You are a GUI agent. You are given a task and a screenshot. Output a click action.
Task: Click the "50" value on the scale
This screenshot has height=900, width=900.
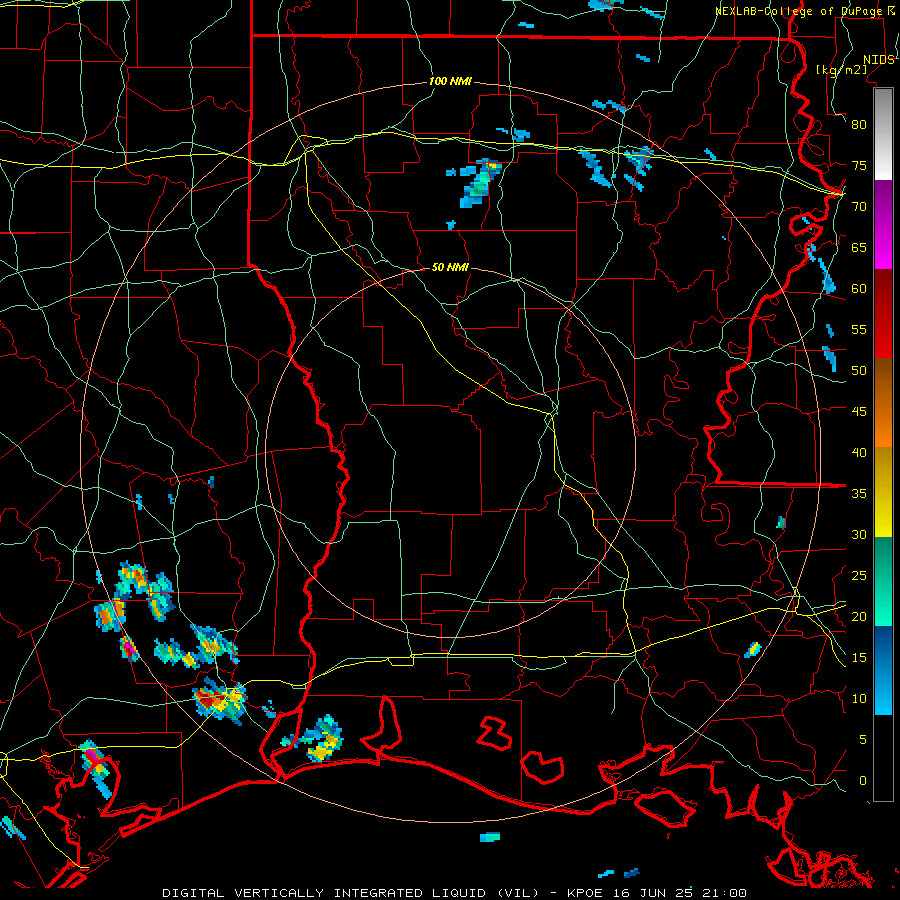point(859,371)
